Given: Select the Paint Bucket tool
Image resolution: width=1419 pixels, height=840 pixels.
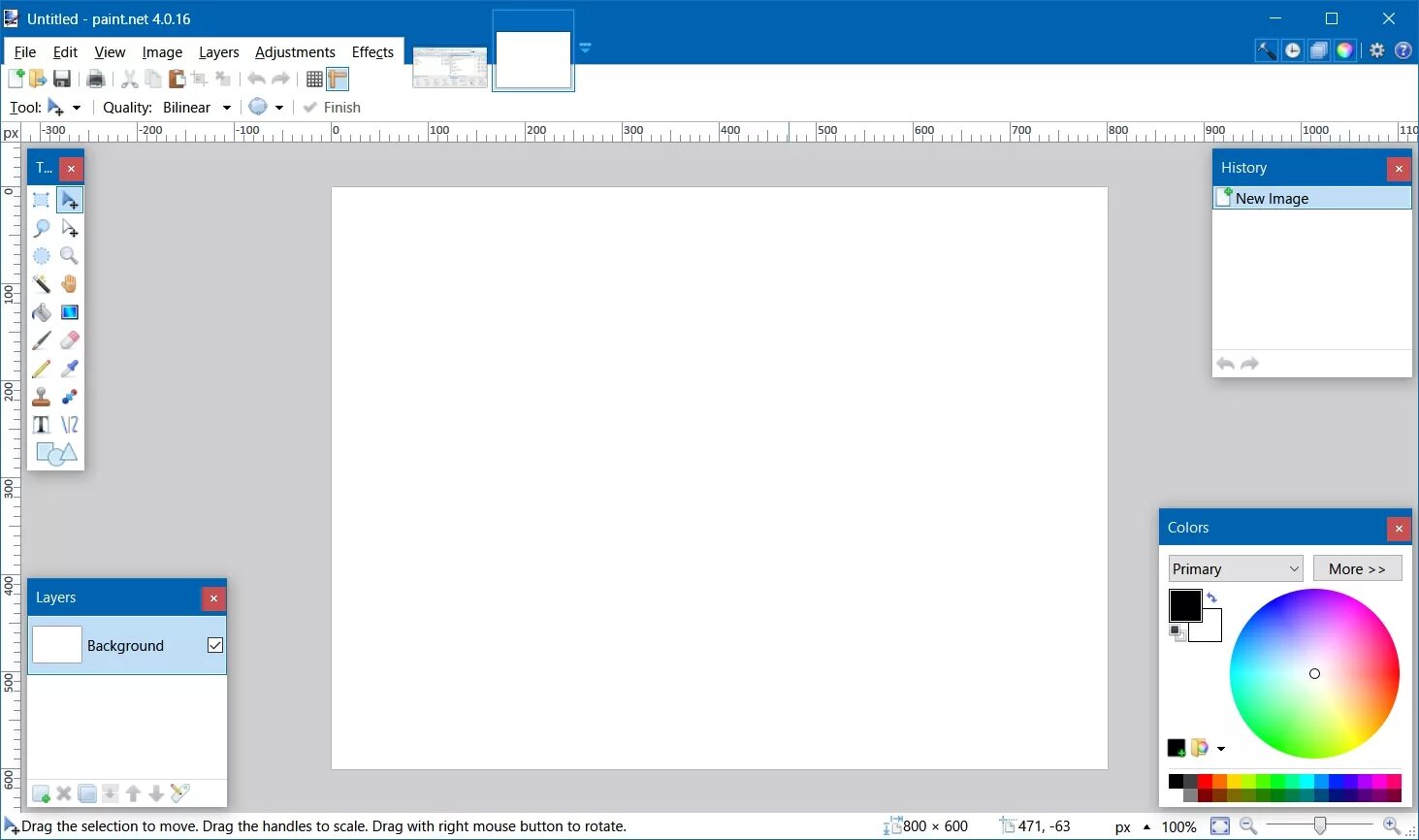Looking at the screenshot, I should coord(41,312).
